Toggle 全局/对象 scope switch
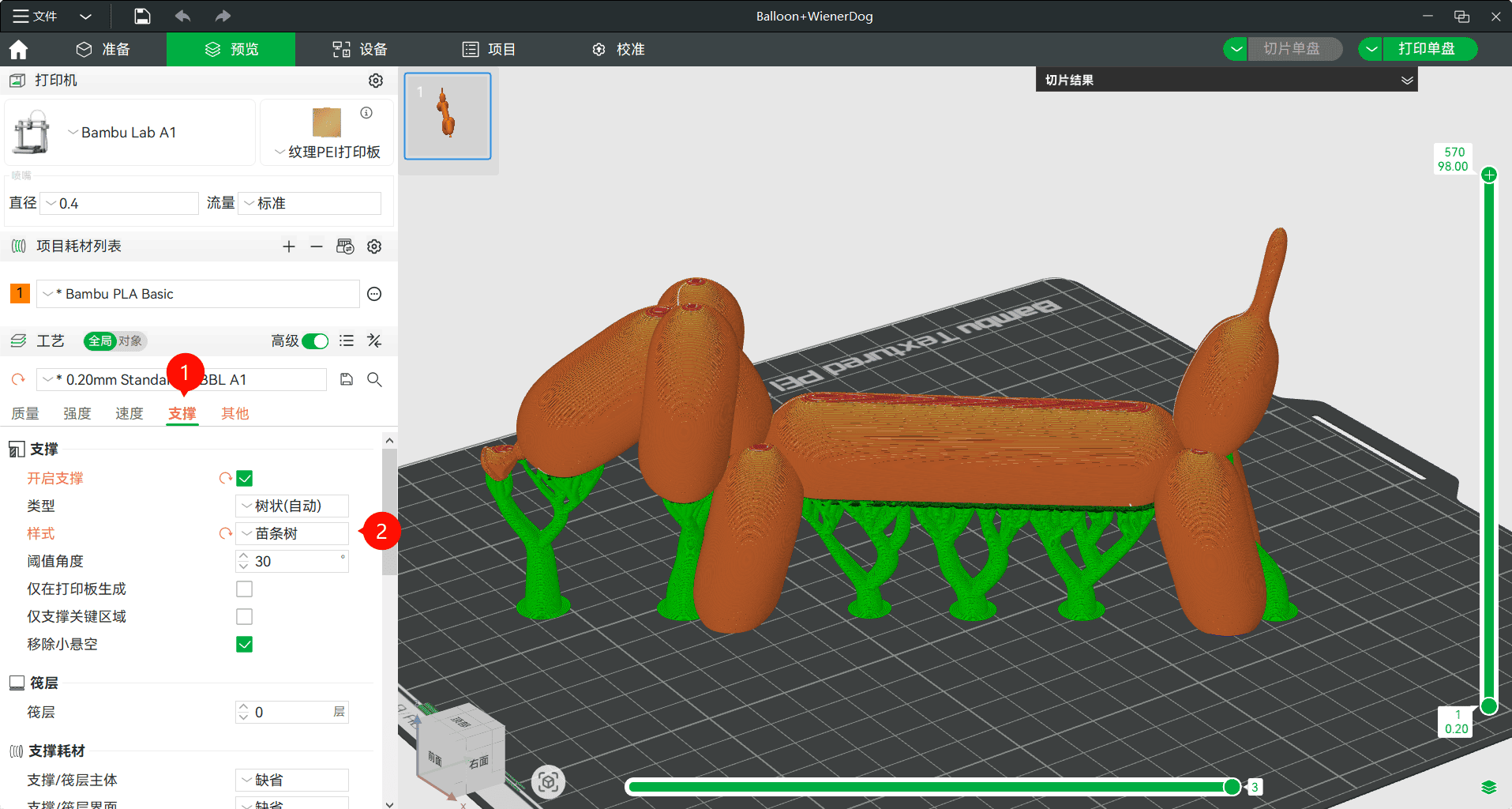 click(115, 341)
